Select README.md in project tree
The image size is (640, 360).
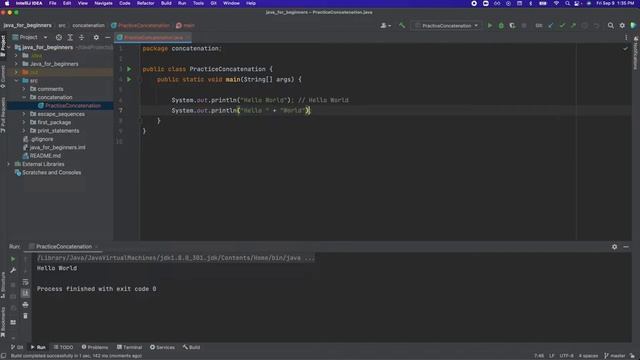point(45,156)
